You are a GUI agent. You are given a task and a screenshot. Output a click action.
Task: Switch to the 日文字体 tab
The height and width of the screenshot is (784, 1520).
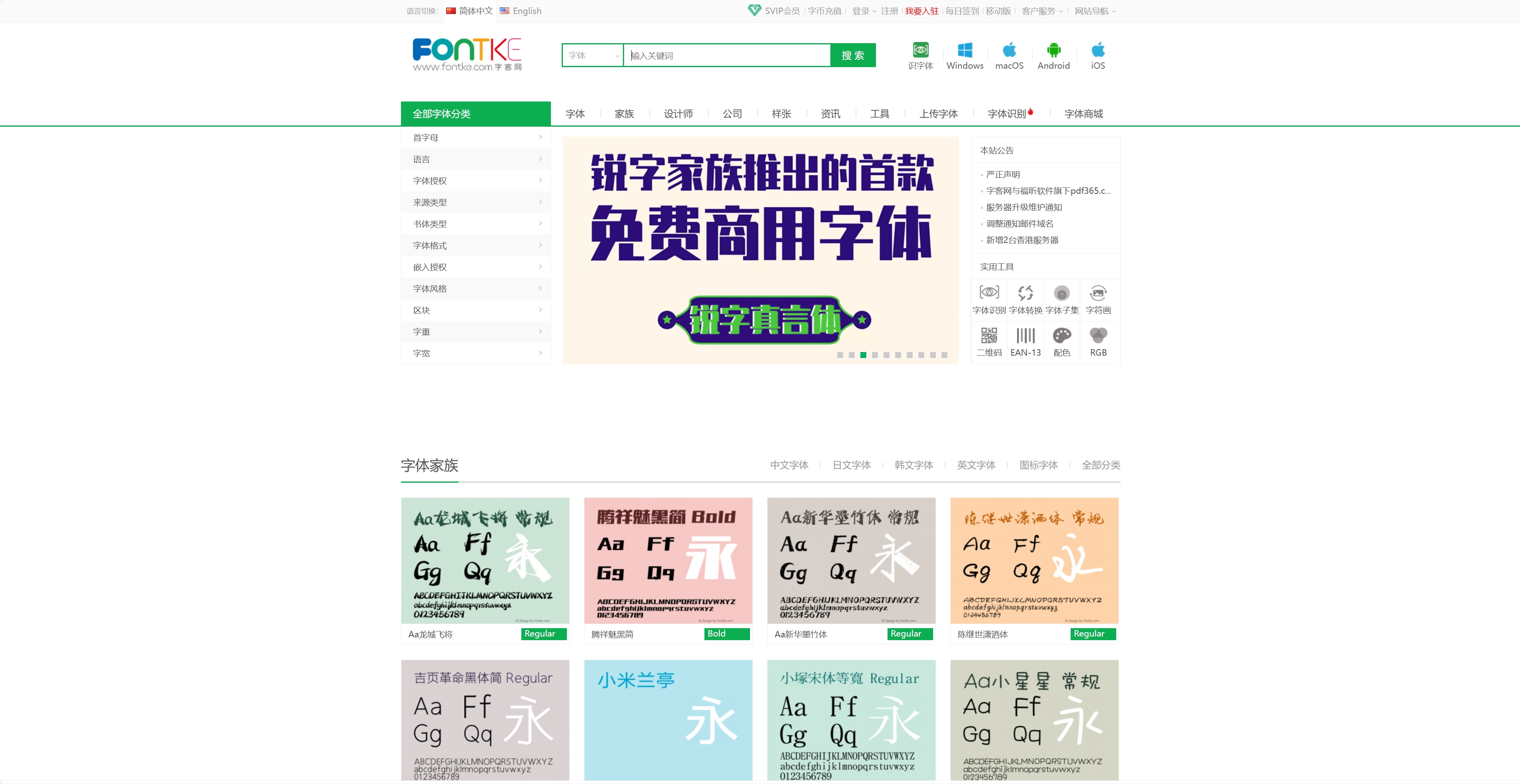point(852,465)
